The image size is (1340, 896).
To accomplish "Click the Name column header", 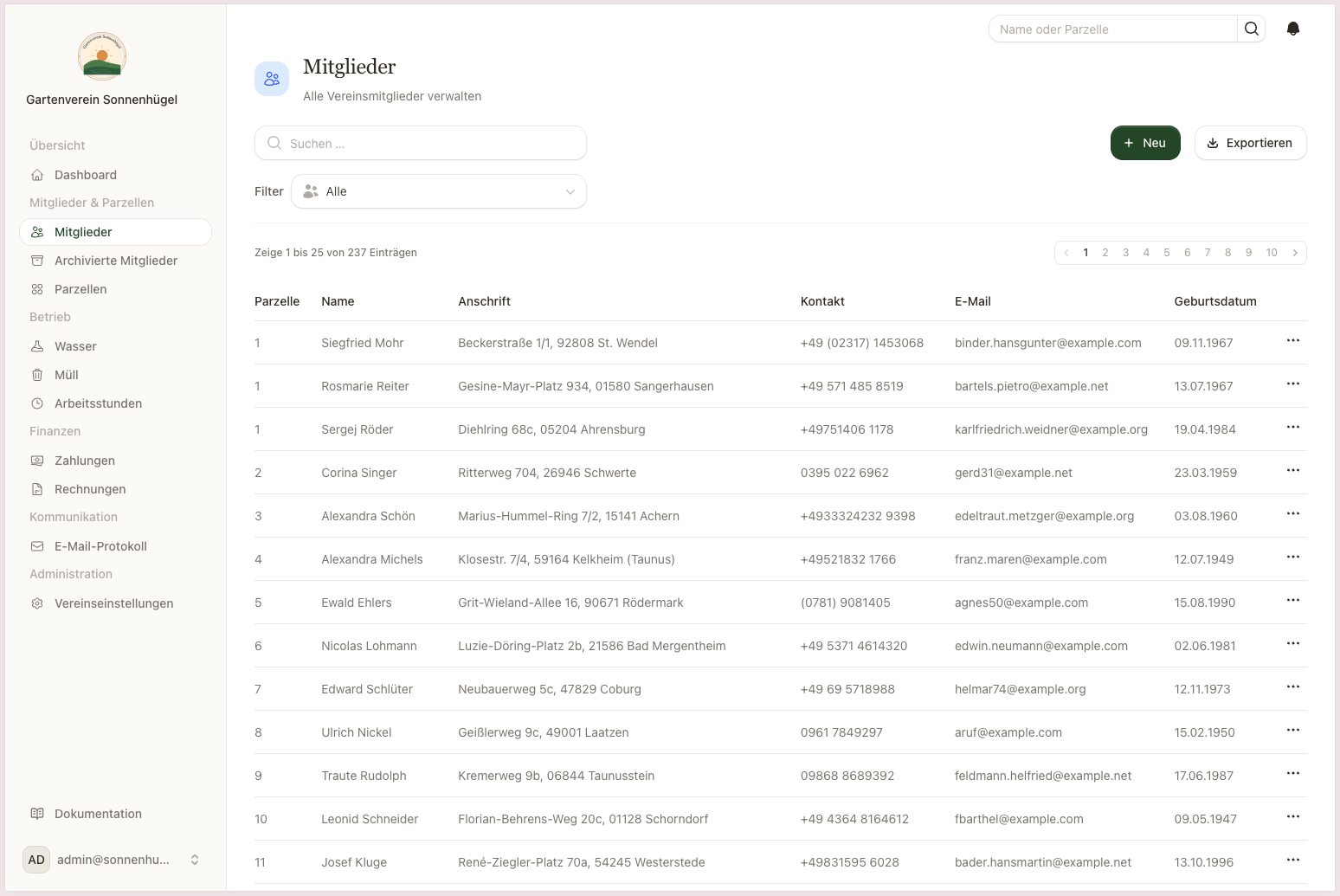I will point(338,301).
